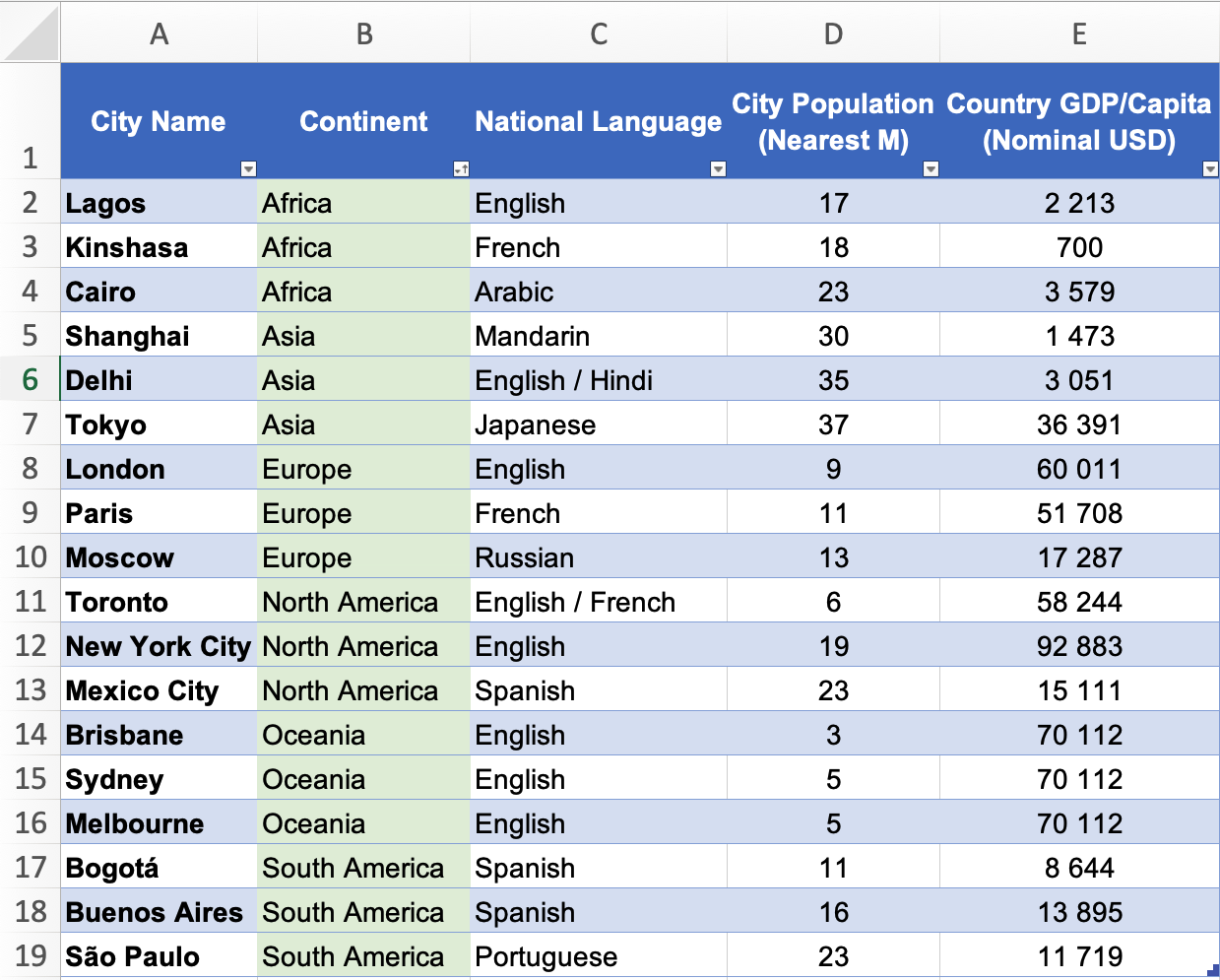
Task: Select the New York City cell
Action: tap(159, 647)
